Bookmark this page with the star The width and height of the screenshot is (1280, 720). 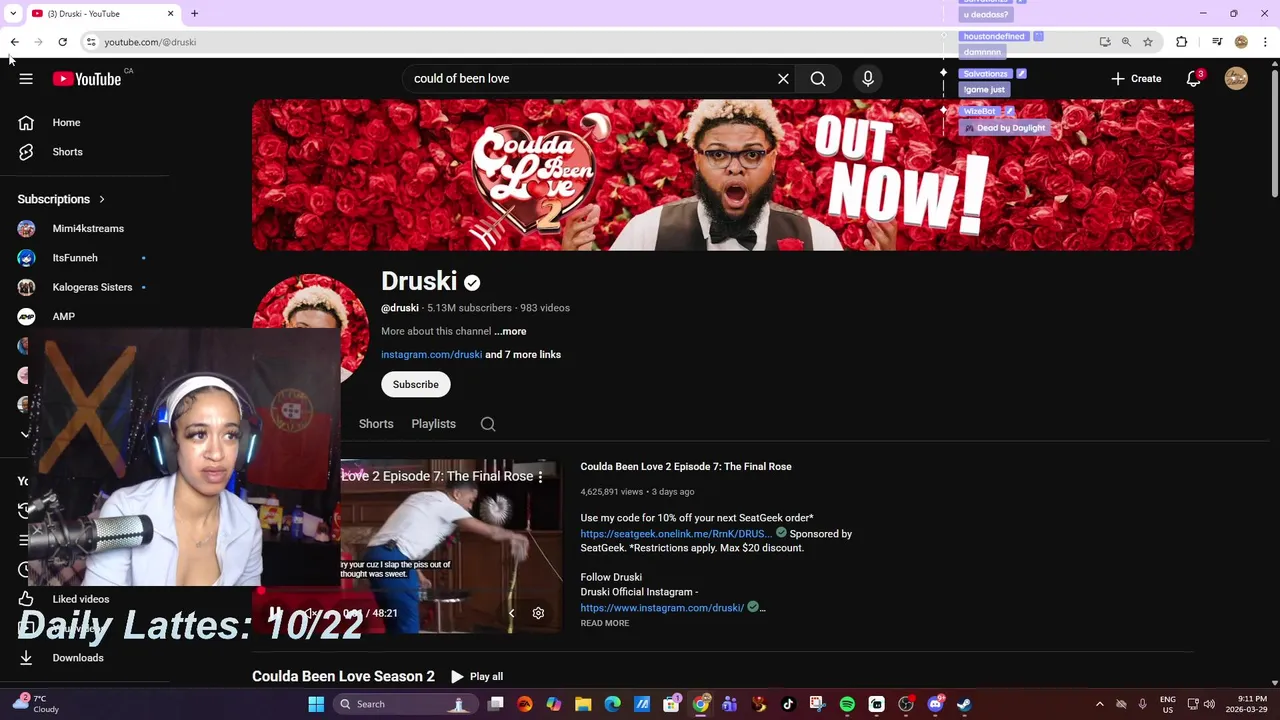pos(1148,42)
